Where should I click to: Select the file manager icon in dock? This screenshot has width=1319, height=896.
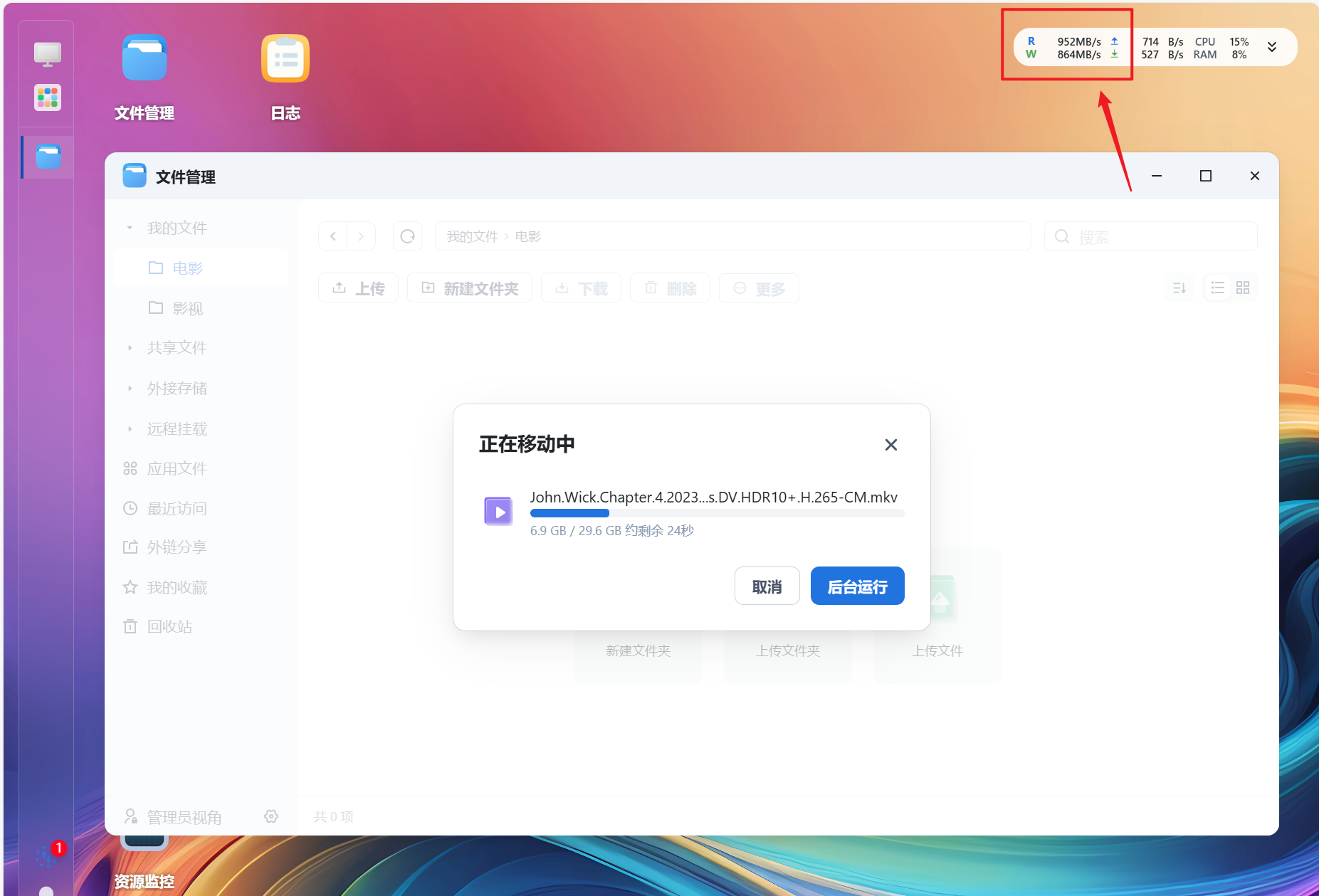point(48,157)
